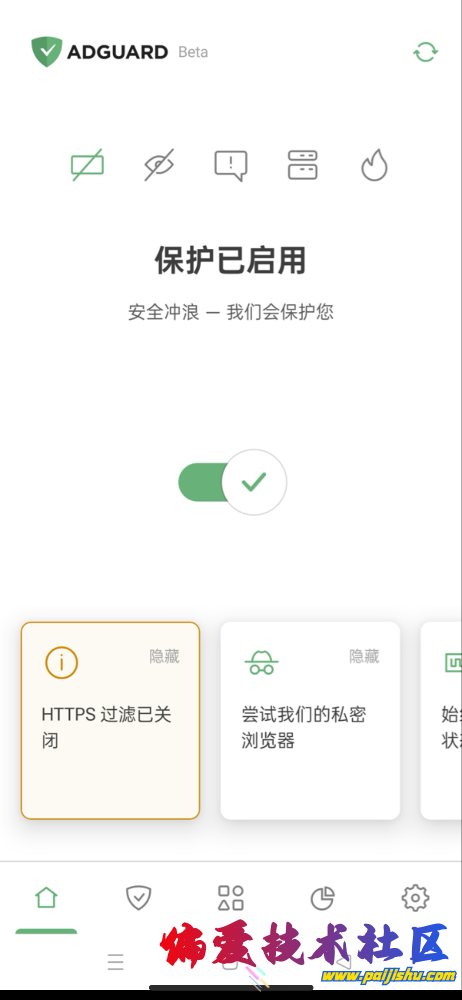Hide the private browser card
Viewport: 462px width, 1000px height.
point(364,656)
